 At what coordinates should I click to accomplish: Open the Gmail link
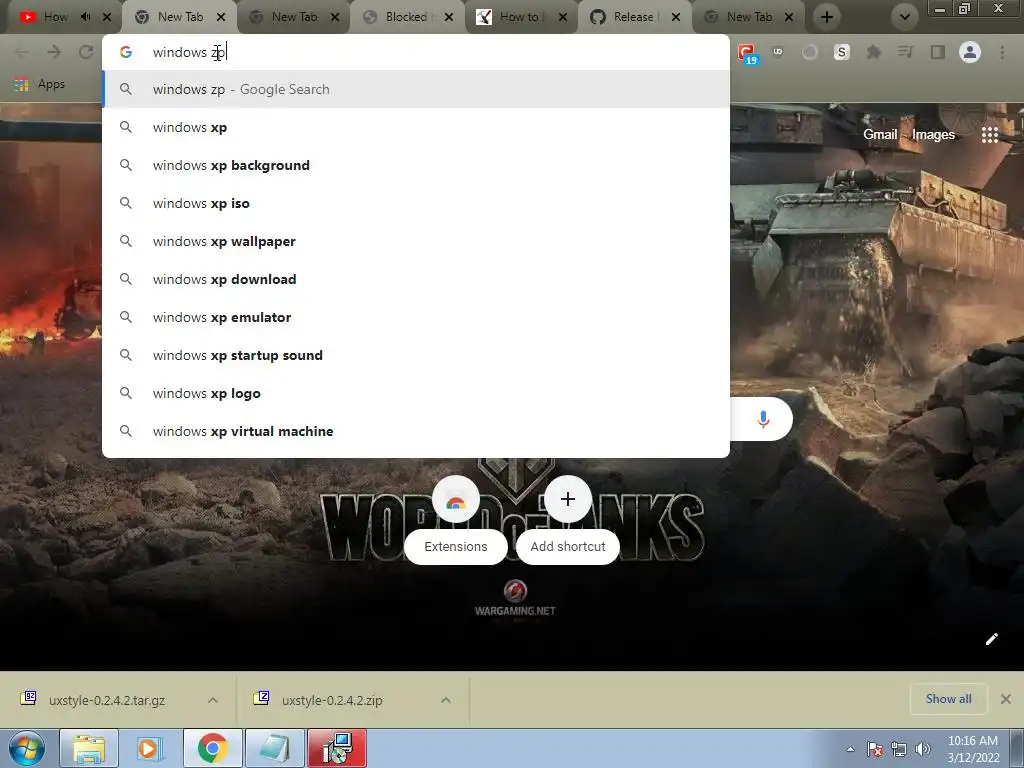880,135
